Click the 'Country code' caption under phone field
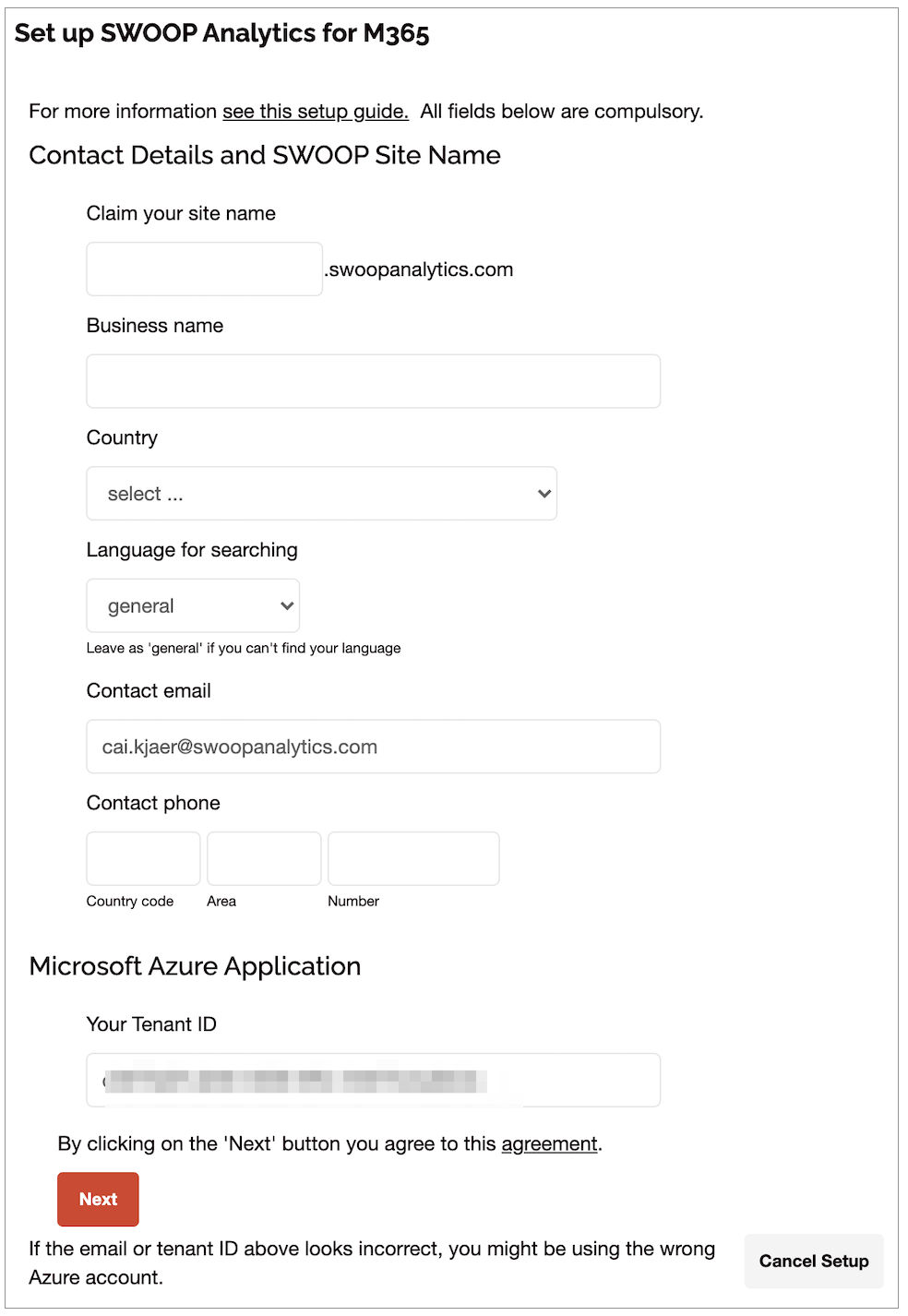The height and width of the screenshot is (1316, 908). pos(130,901)
